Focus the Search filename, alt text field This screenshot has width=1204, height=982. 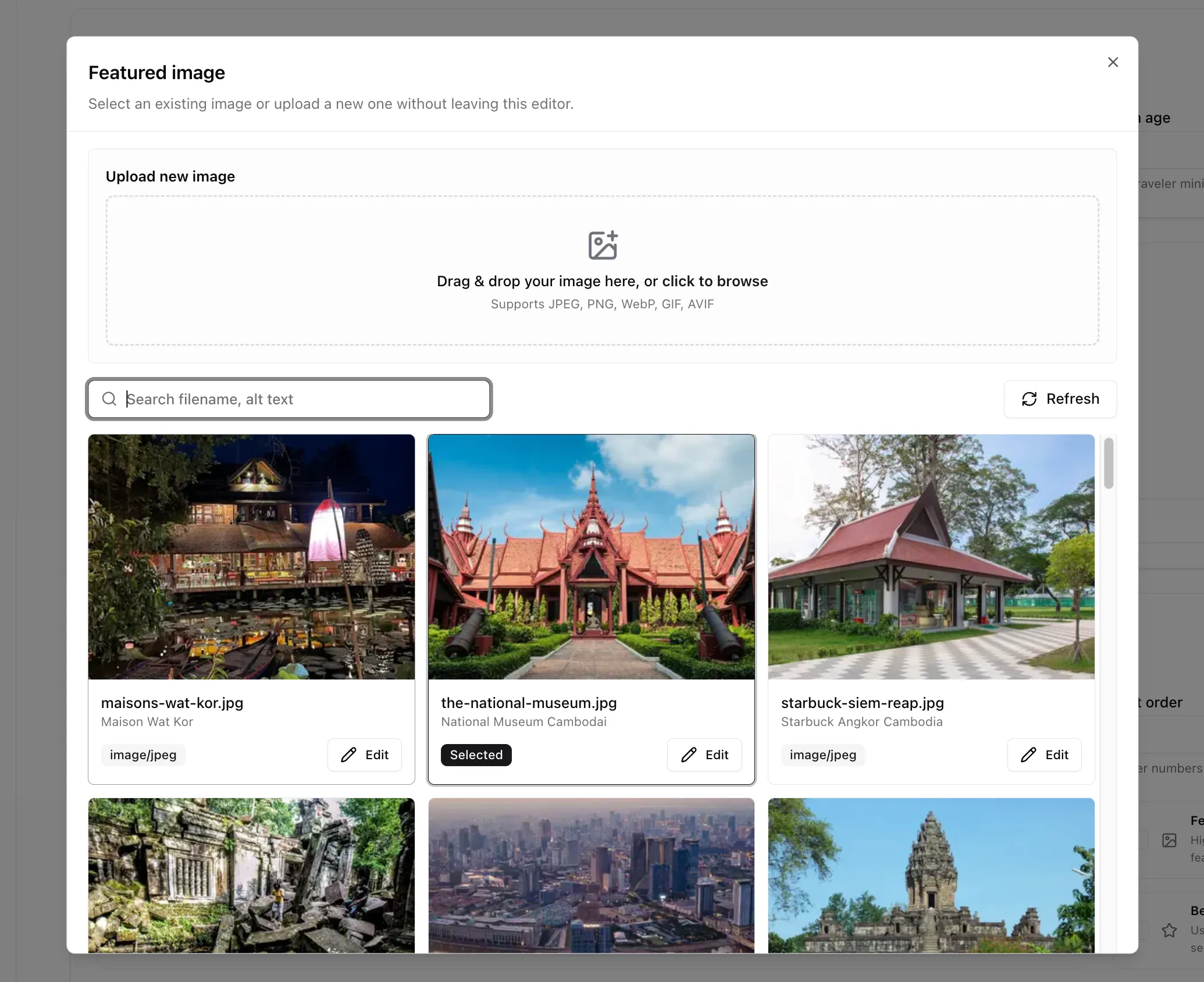pos(289,399)
